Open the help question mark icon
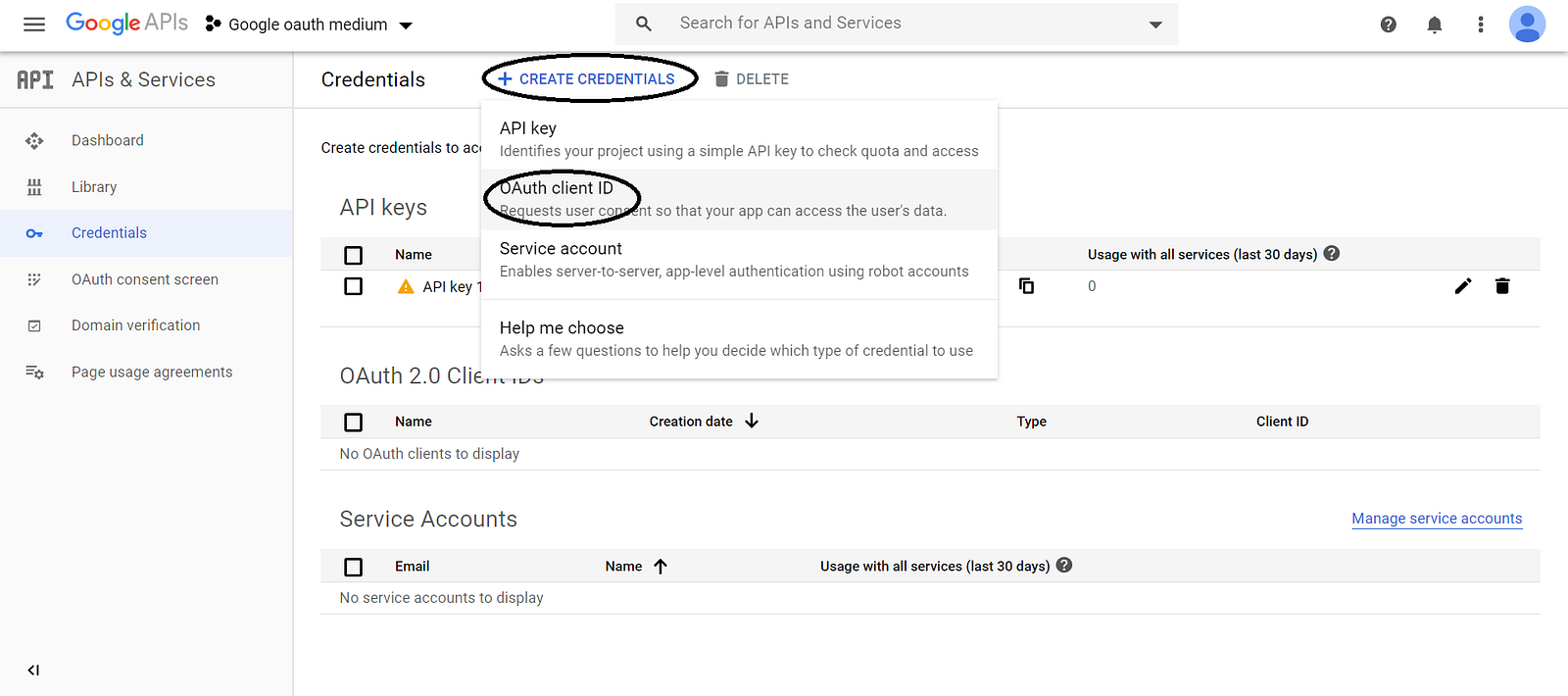 point(1389,25)
